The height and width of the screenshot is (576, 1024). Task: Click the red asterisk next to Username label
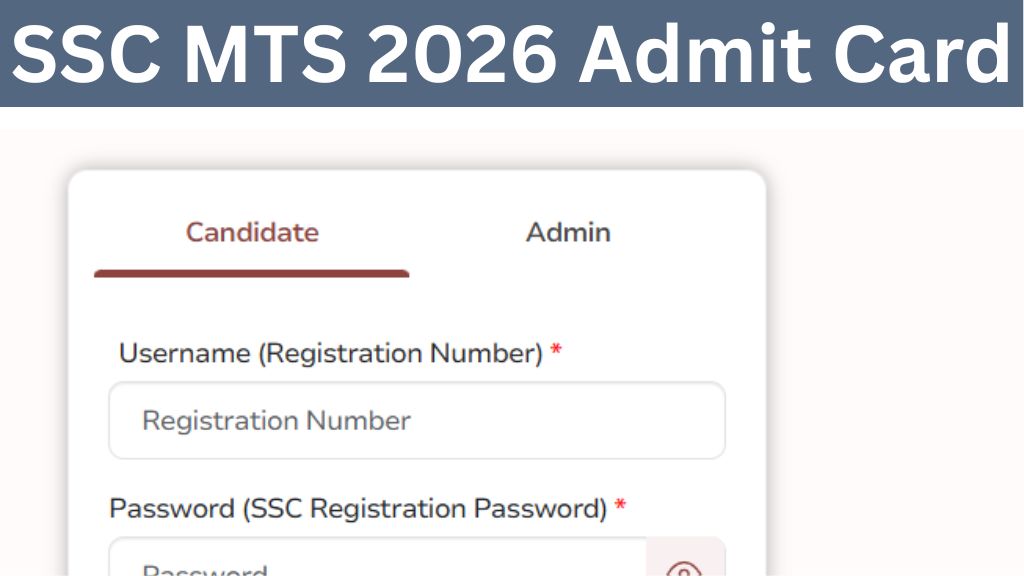[x=556, y=351]
